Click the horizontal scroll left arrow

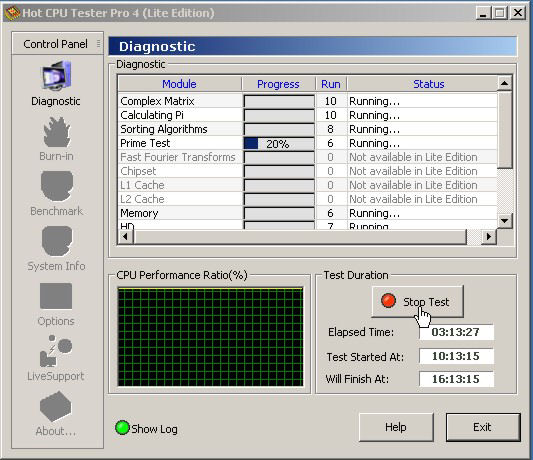coord(125,236)
